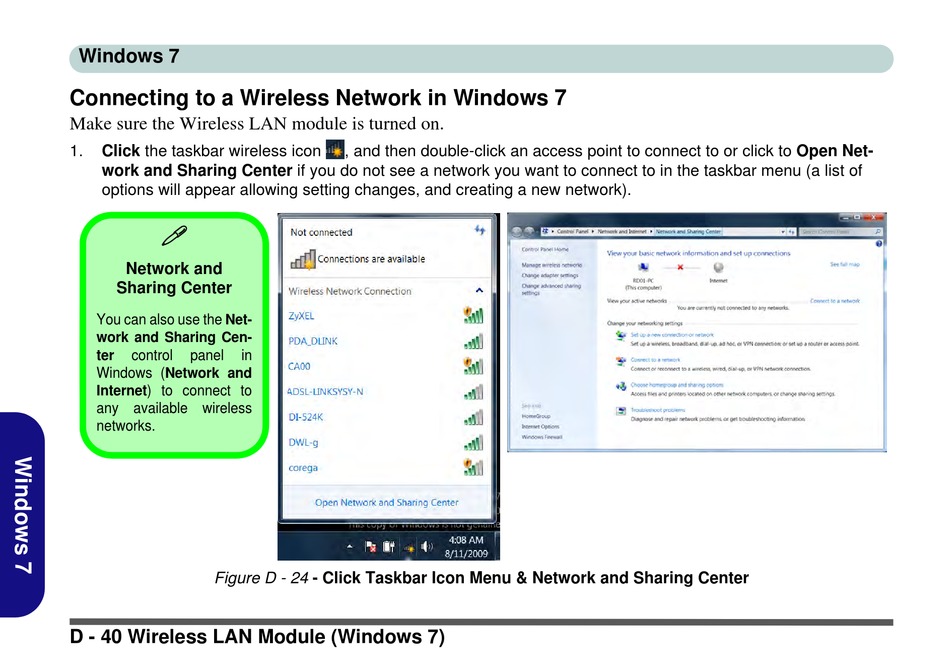Click Set up a new connection or network

(672, 334)
